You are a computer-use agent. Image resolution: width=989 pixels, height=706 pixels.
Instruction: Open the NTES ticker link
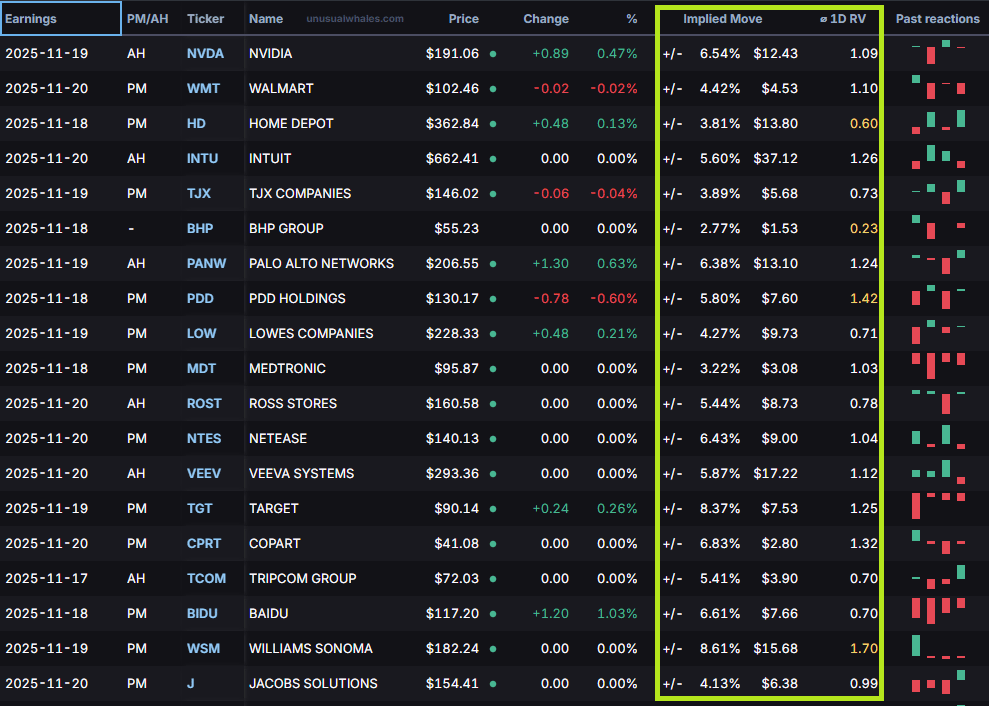pos(204,438)
